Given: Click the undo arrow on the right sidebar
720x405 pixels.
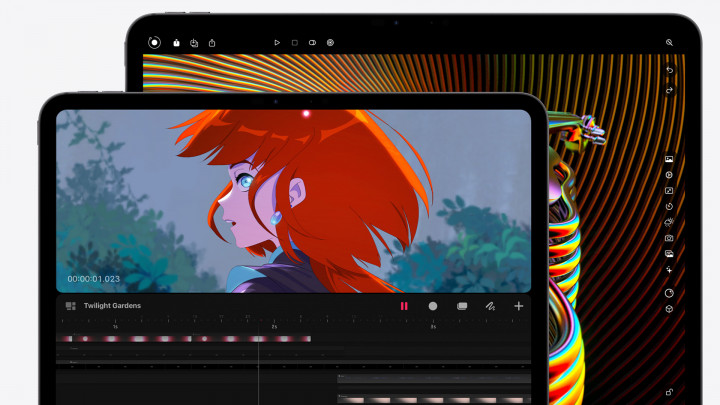Looking at the screenshot, I should click(669, 71).
